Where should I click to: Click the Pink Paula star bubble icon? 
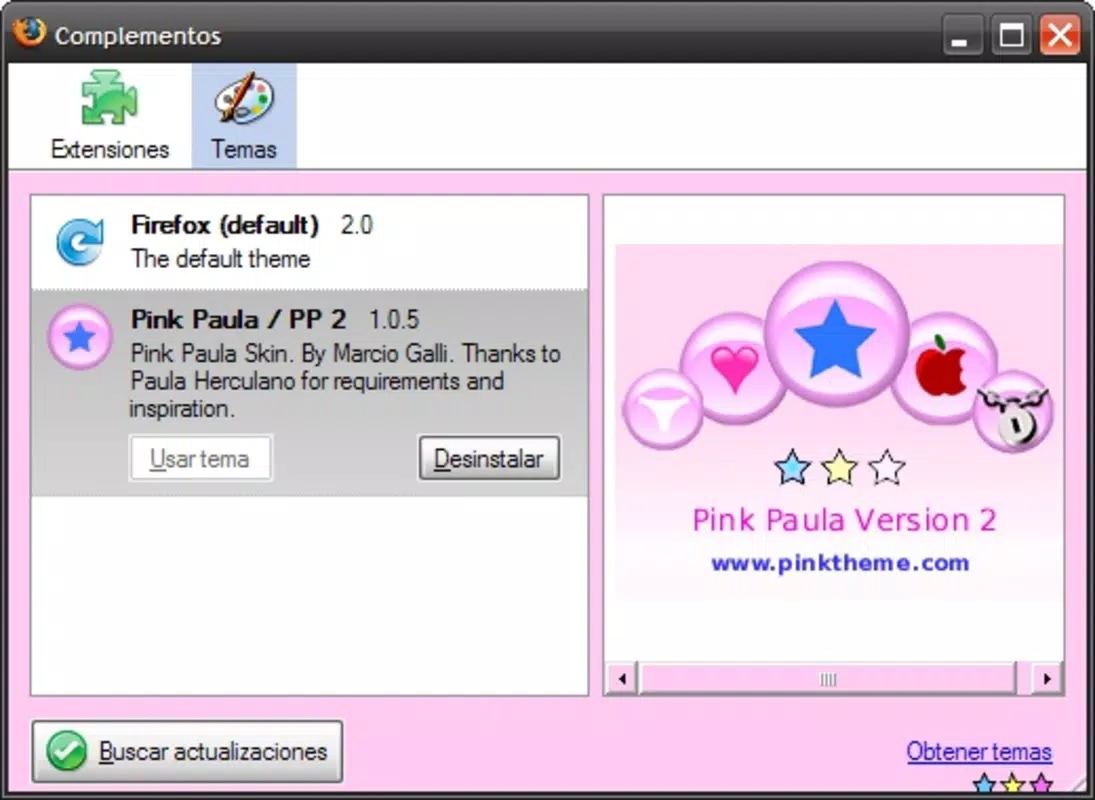80,337
